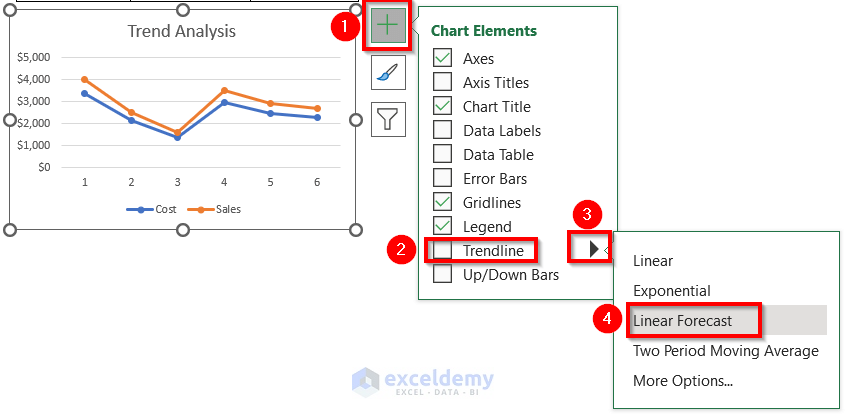Disable the Gridlines checkbox
846x414 pixels.
(442, 203)
